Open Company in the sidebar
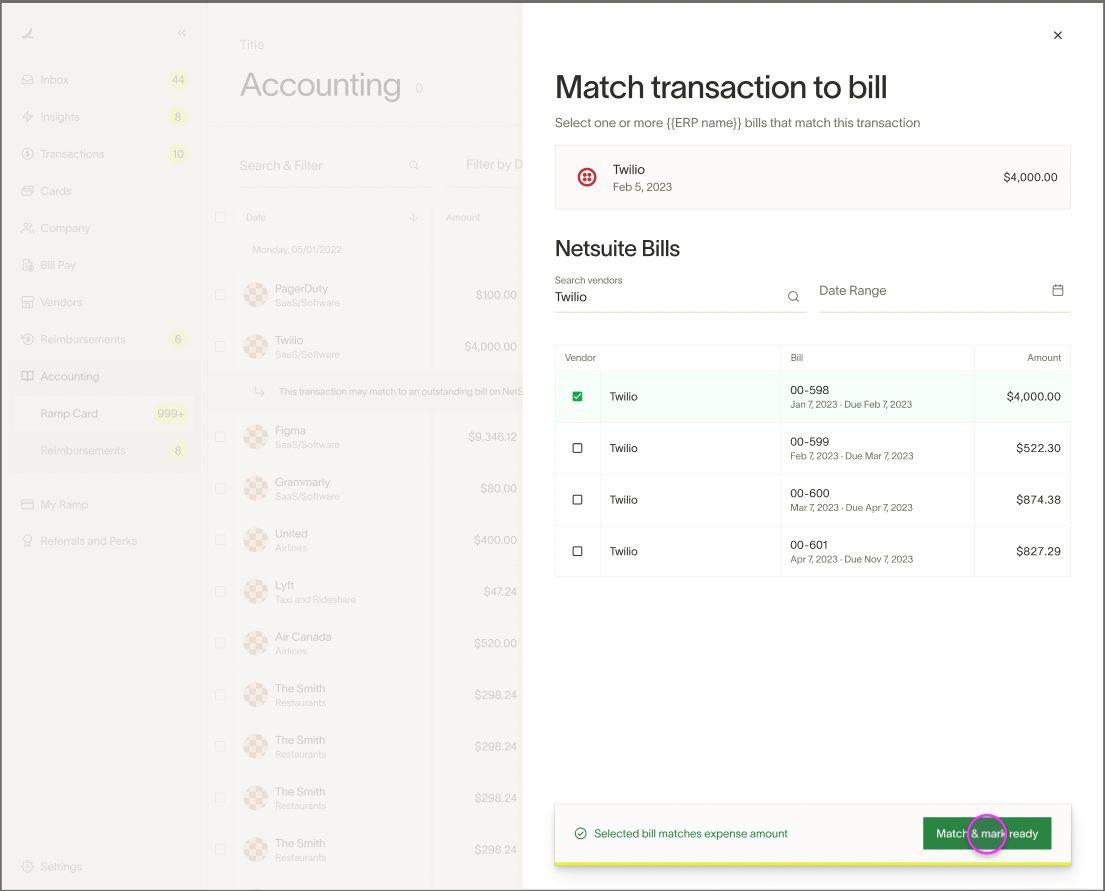This screenshot has height=891, width=1105. [104, 228]
